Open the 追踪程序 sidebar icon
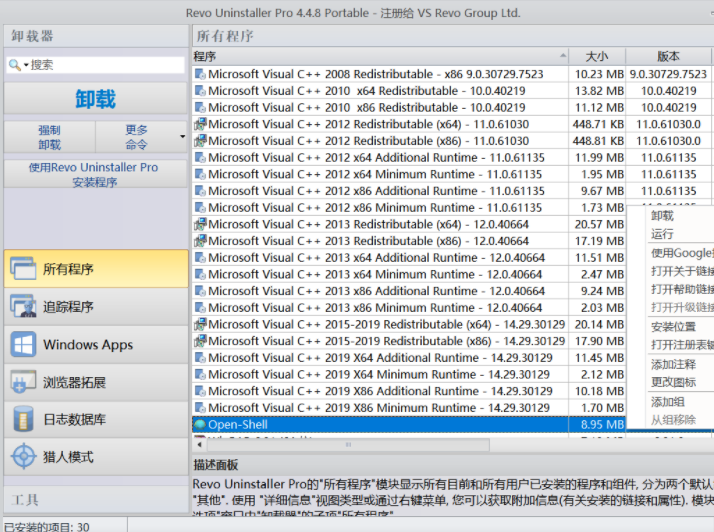The image size is (714, 532). point(23,307)
